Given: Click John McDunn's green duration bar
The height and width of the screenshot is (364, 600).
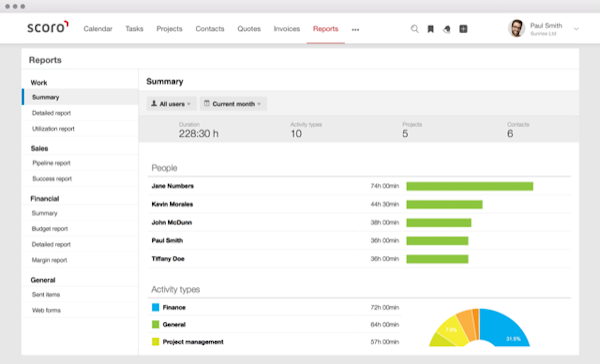Looking at the screenshot, I should (439, 222).
